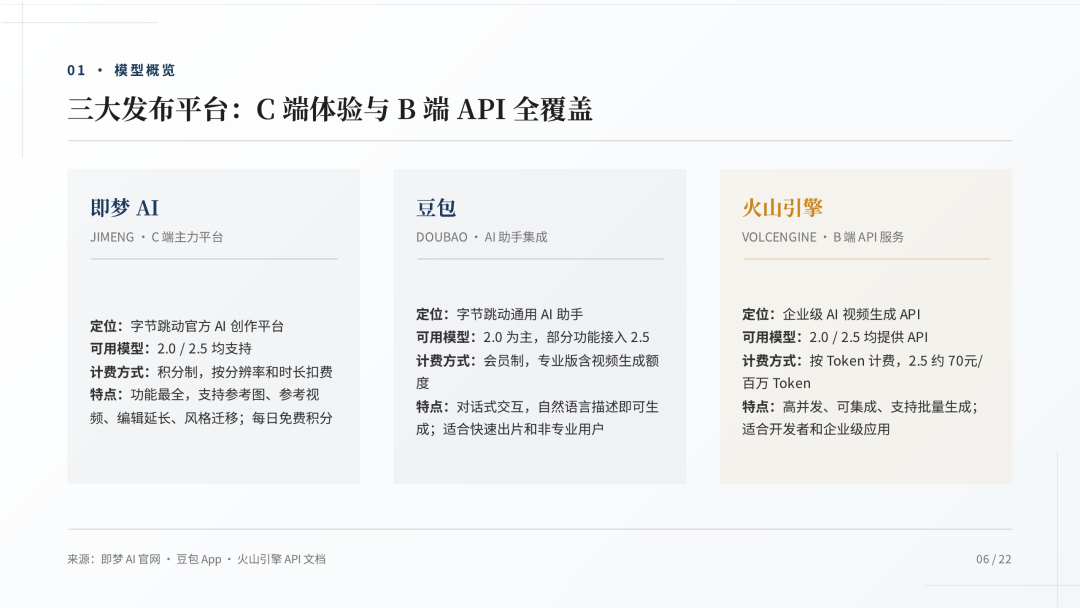Click the page number '06 / 22'
Screen dimensions: 1080x608
pos(993,559)
